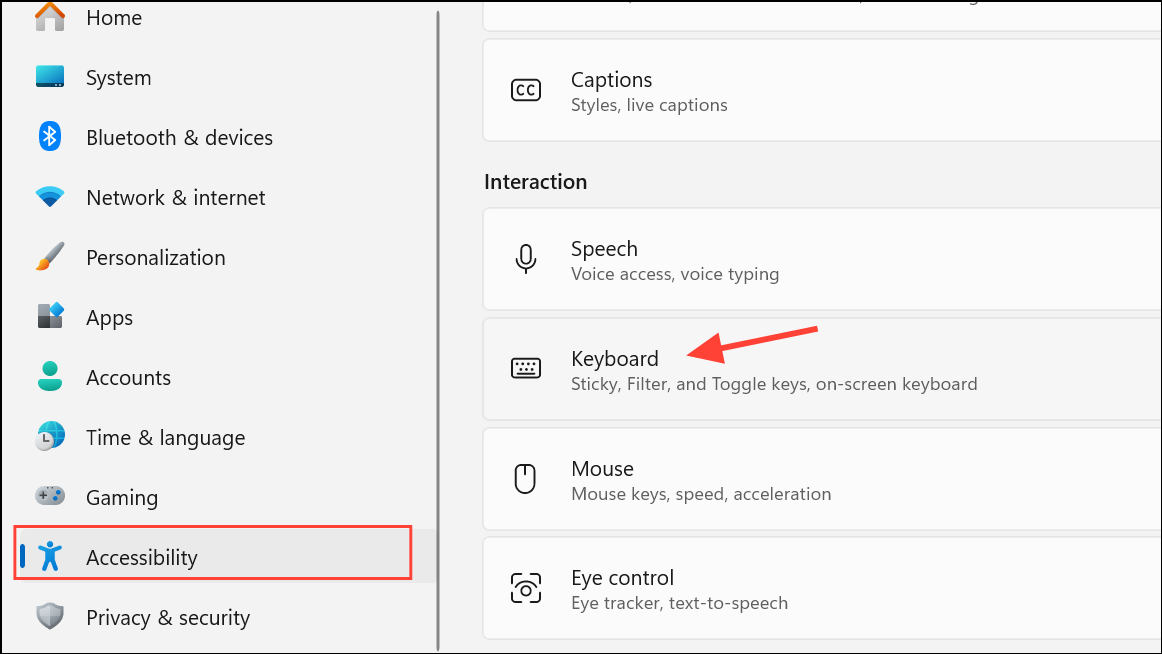Click the Keyboard icon
The image size is (1162, 654).
(527, 368)
